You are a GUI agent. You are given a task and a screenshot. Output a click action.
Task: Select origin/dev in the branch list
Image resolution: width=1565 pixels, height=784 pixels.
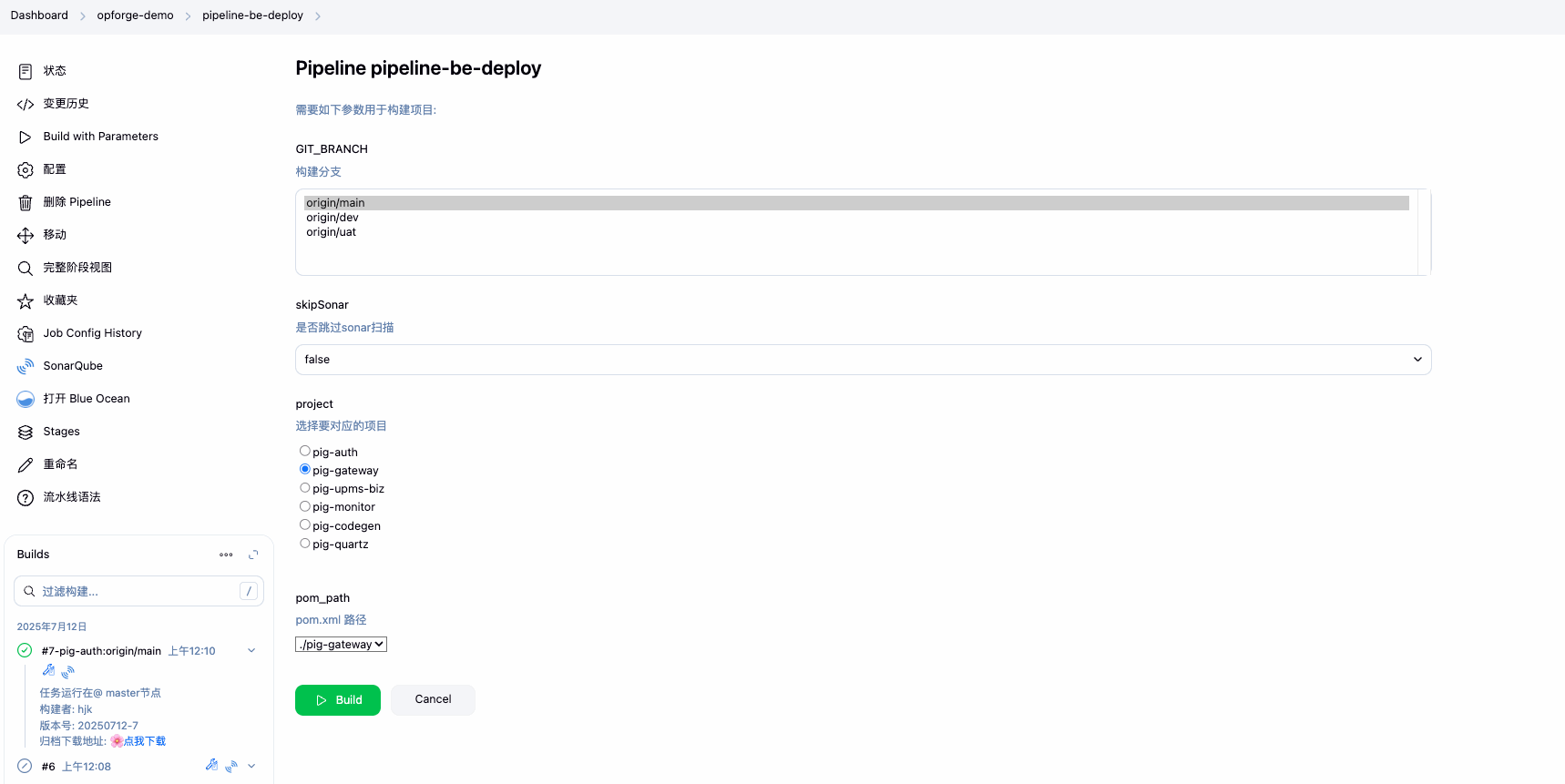[332, 218]
